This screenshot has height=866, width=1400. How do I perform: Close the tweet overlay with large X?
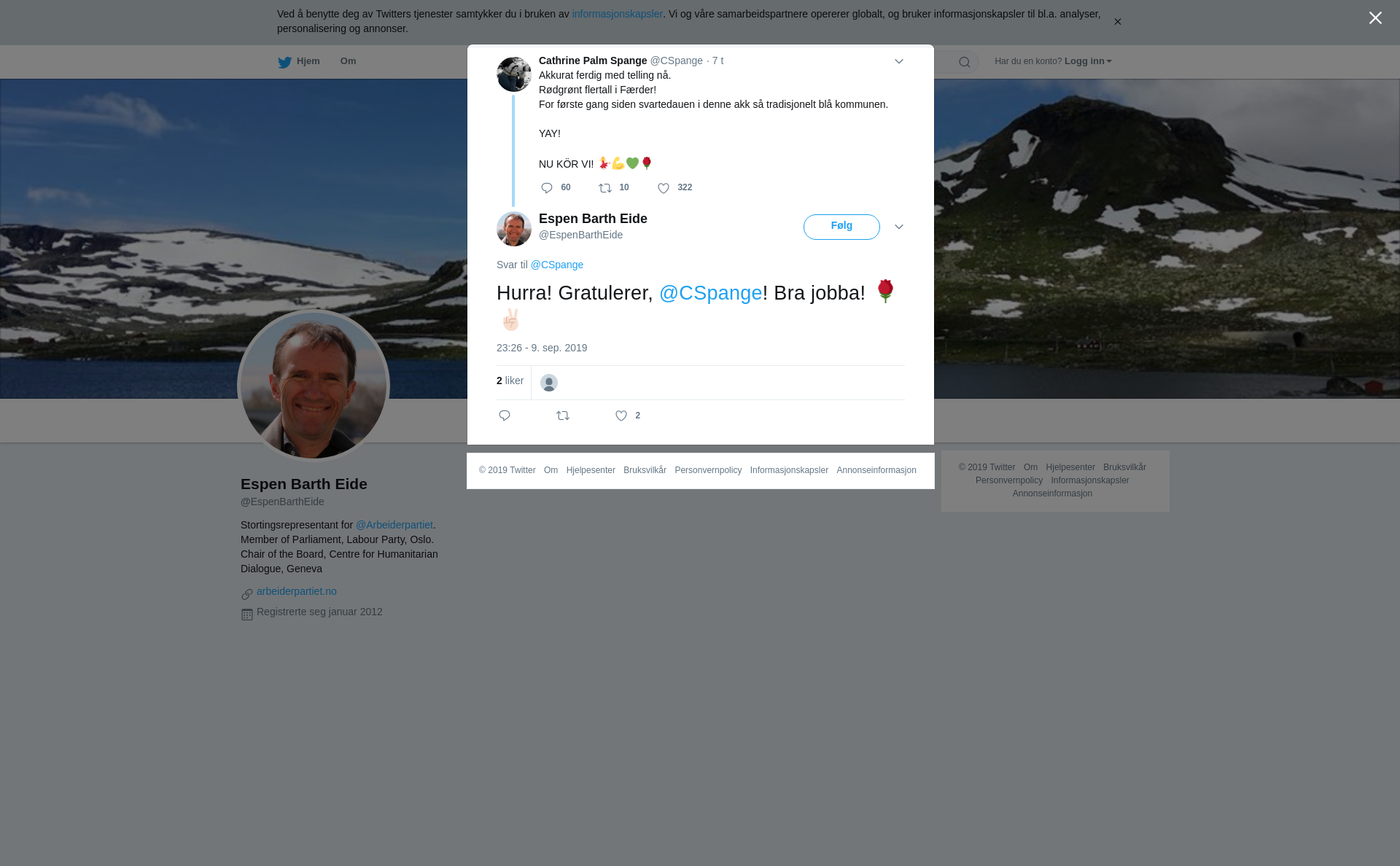tap(1375, 18)
